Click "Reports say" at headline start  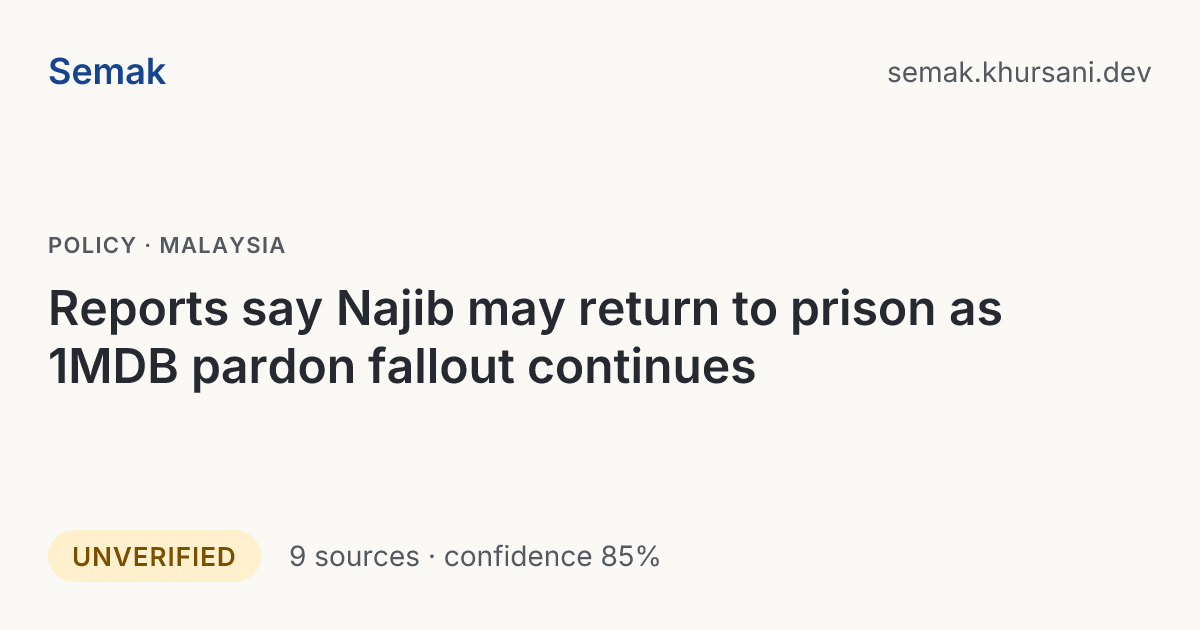184,311
